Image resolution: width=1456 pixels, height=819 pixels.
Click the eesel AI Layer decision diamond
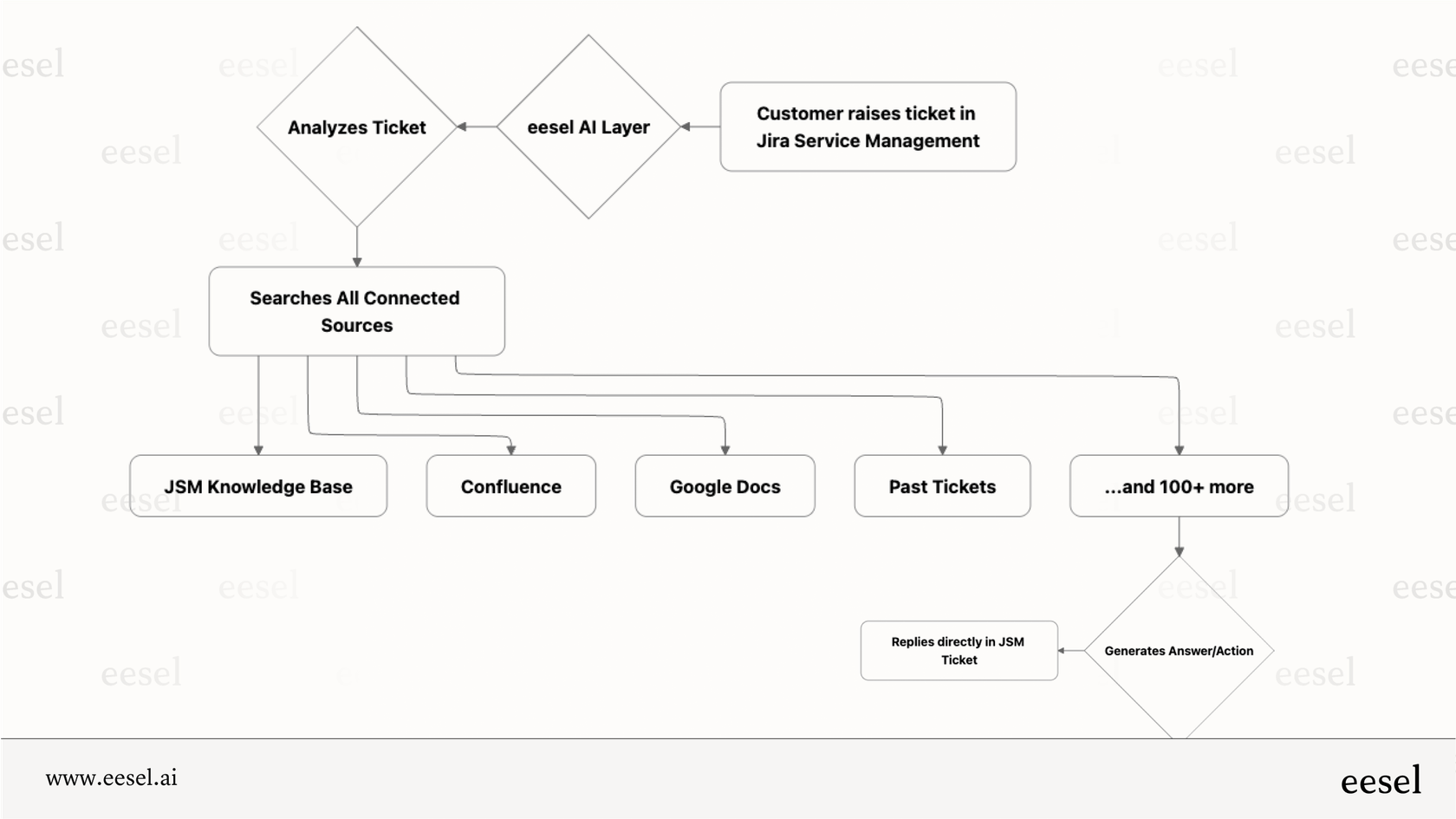(588, 127)
